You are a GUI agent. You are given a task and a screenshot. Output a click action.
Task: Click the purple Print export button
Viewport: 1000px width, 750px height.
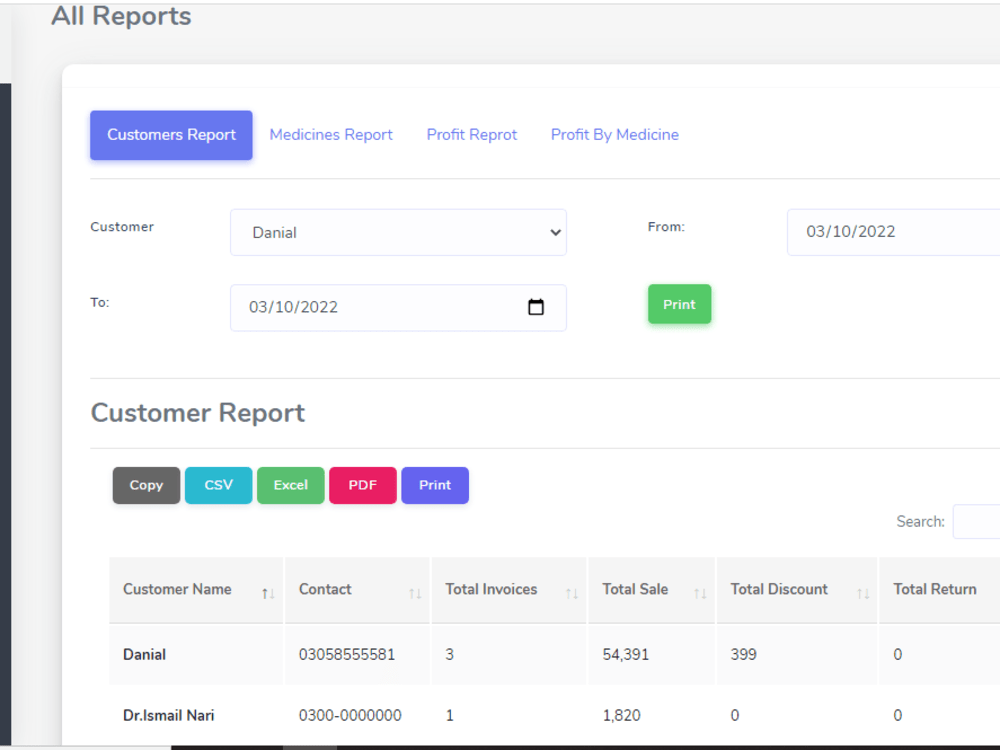click(435, 485)
